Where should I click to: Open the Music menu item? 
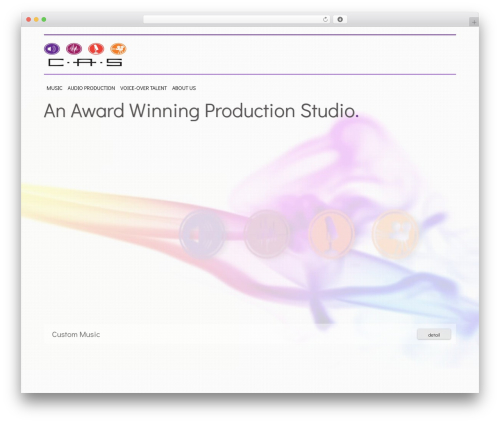[x=54, y=88]
